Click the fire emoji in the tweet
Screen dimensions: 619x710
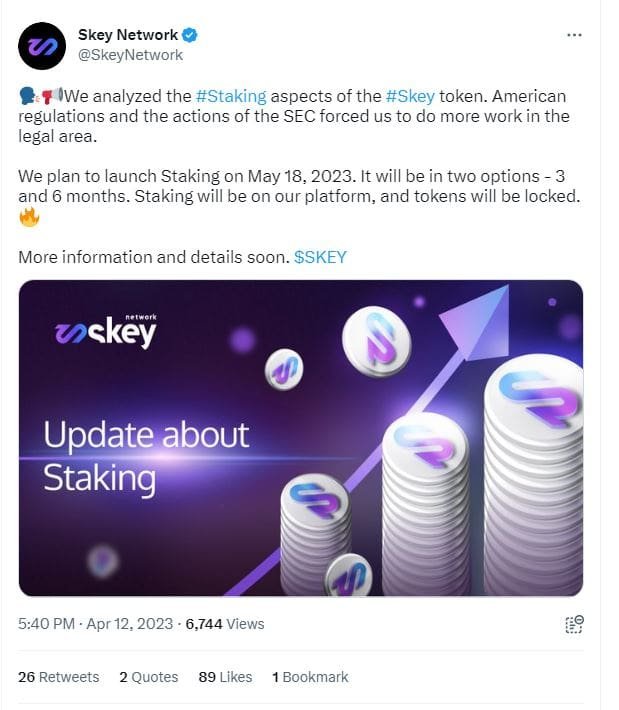click(x=29, y=217)
